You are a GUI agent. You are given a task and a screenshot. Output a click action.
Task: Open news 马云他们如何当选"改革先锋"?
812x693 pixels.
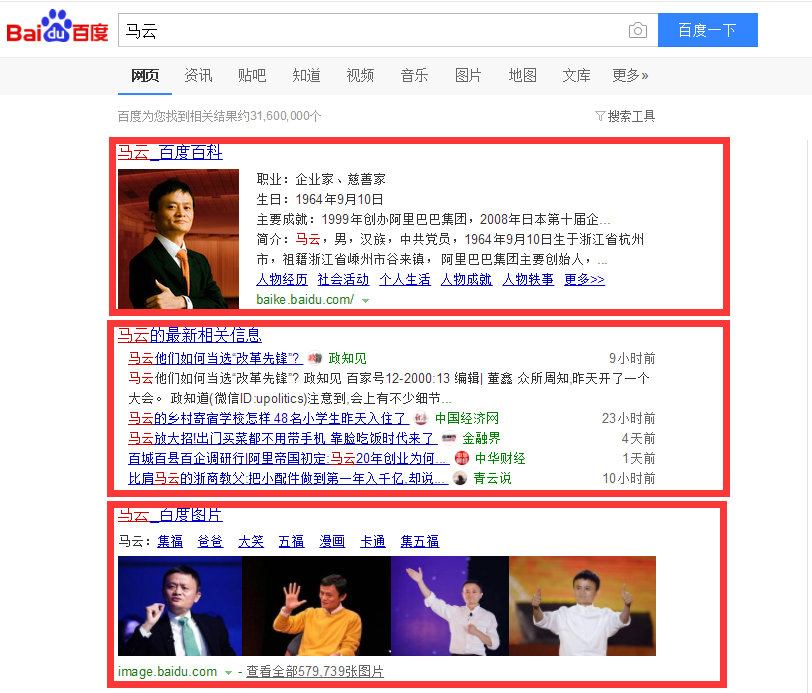coord(215,358)
